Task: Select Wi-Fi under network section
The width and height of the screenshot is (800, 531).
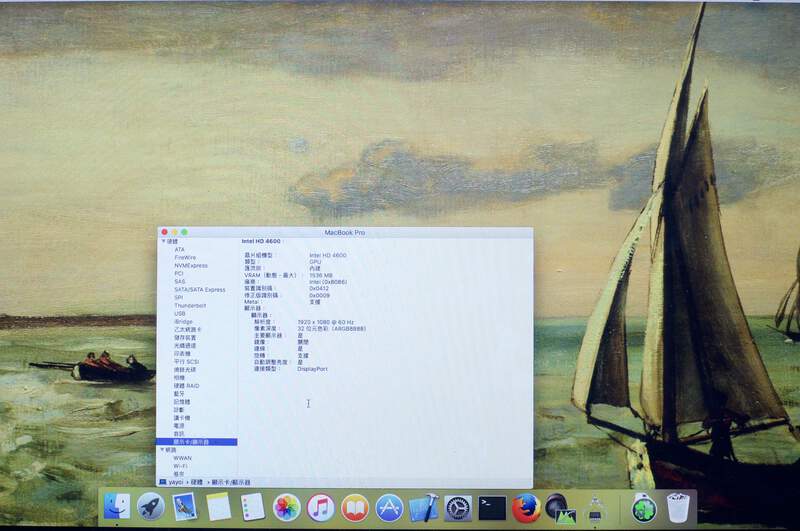Action: (180, 466)
